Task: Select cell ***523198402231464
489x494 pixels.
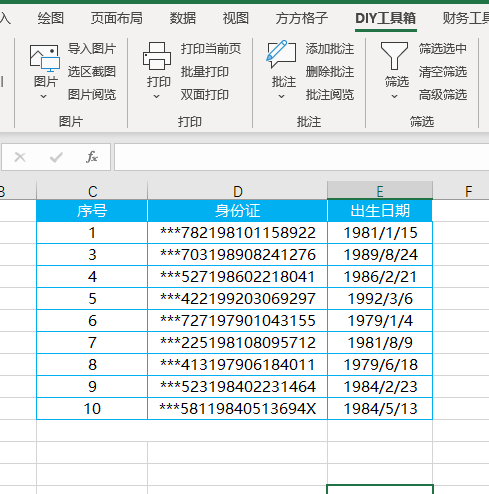Action: coord(237,387)
